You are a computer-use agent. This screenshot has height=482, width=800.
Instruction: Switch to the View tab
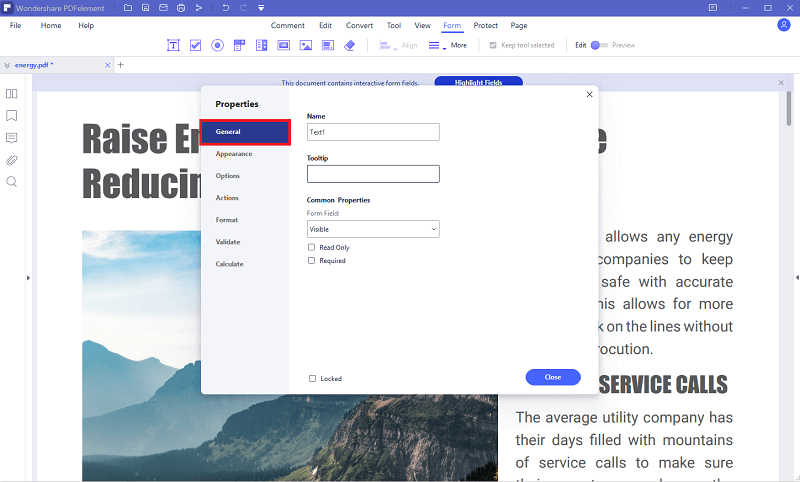pyautogui.click(x=422, y=26)
